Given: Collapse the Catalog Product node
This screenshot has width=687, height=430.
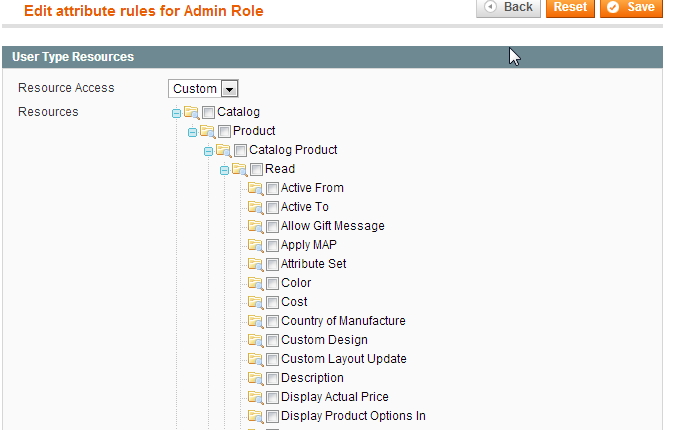Looking at the screenshot, I should click(209, 152).
